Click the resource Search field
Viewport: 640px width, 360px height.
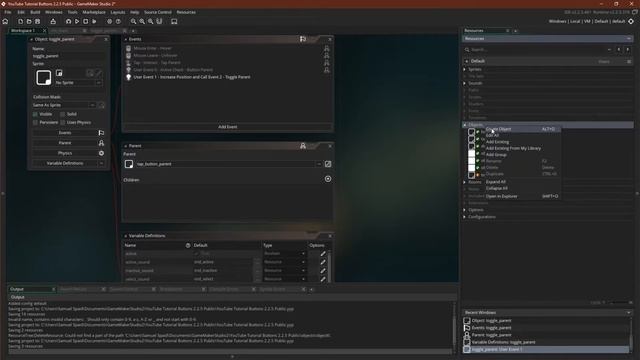coord(535,50)
